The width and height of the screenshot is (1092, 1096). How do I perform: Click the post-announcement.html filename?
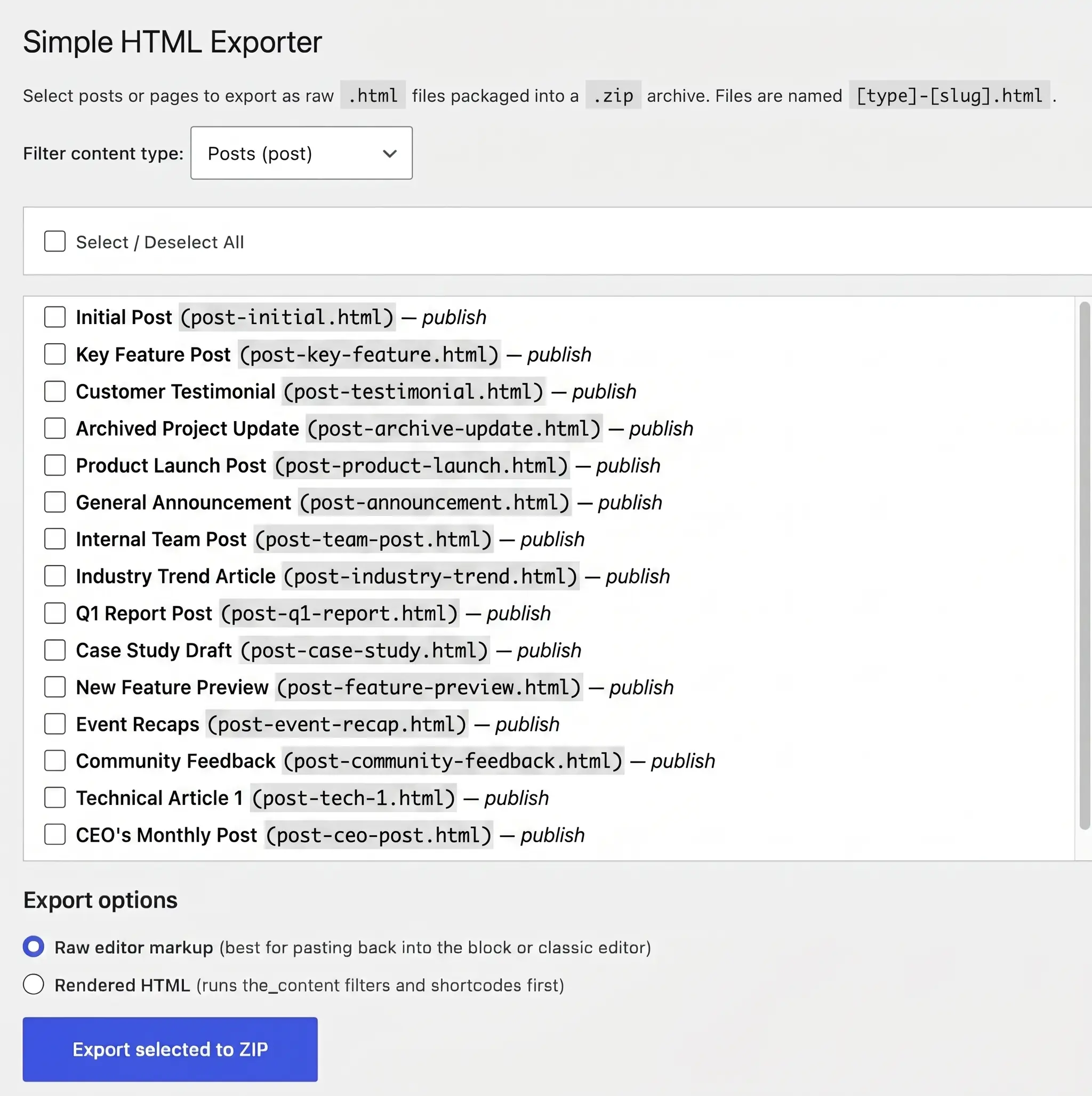point(435,502)
